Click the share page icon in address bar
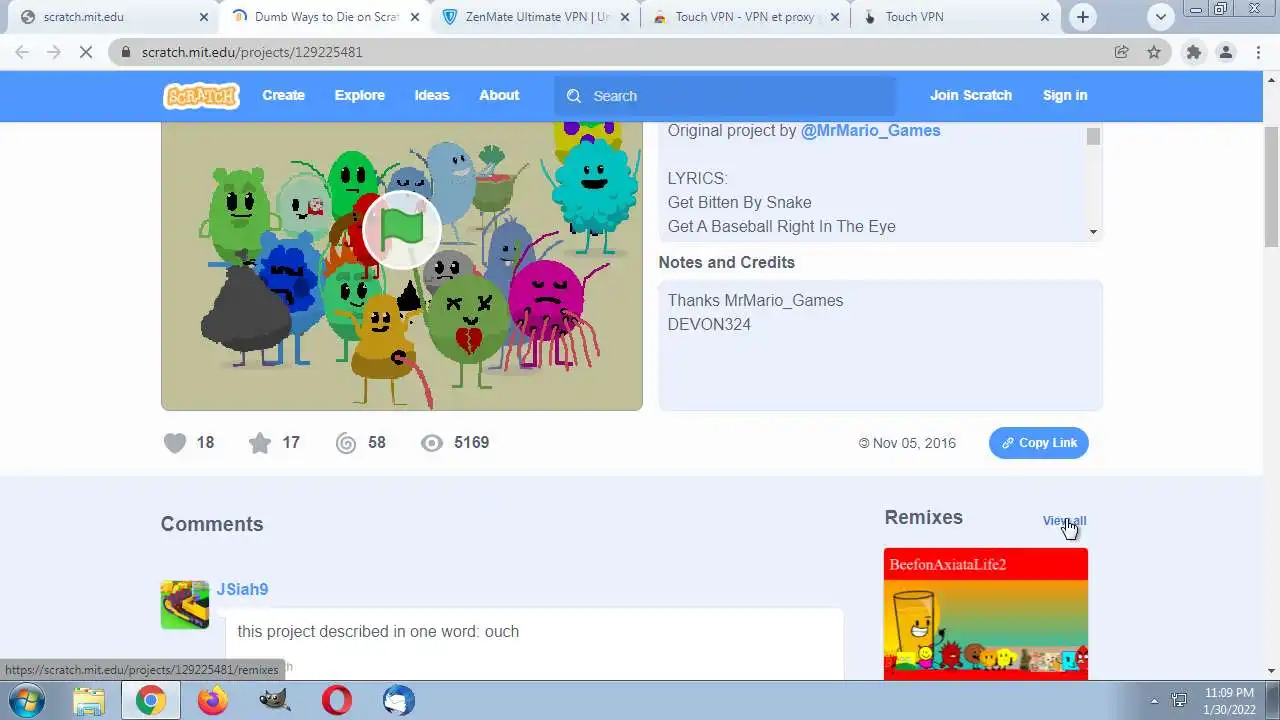Screen dimensions: 1280x720 1122,52
